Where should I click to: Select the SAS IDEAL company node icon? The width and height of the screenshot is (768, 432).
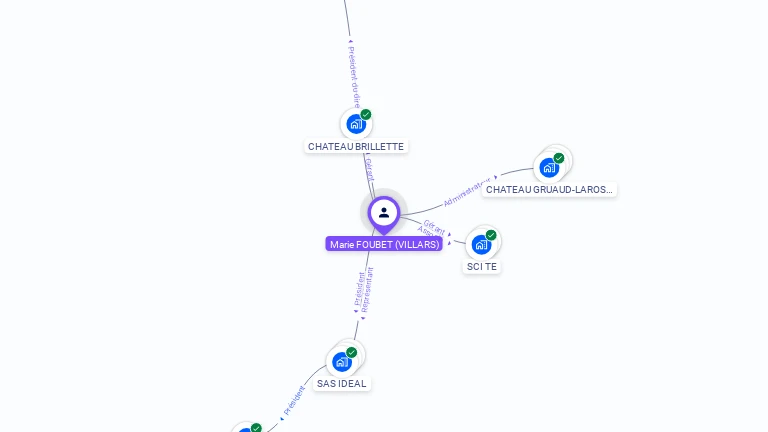coord(342,362)
